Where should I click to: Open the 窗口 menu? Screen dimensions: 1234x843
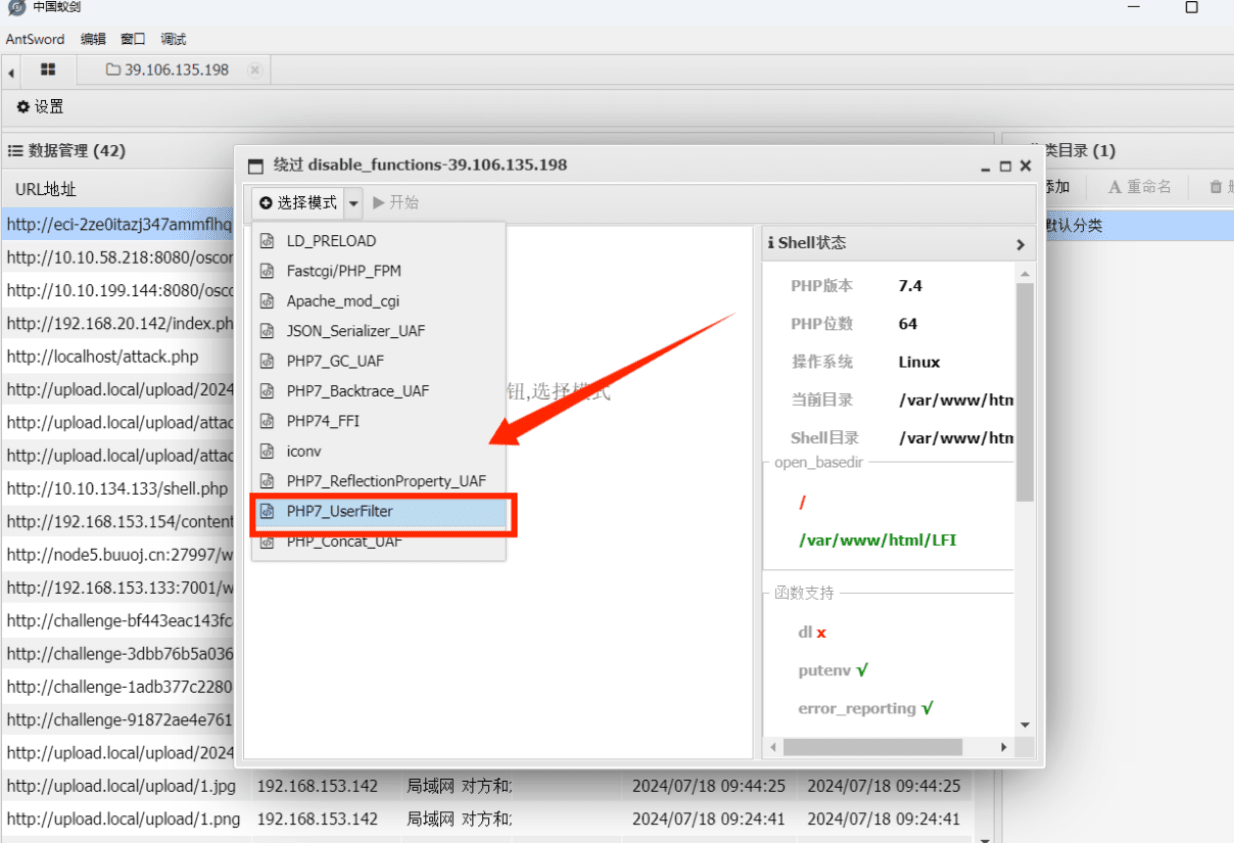pos(133,39)
